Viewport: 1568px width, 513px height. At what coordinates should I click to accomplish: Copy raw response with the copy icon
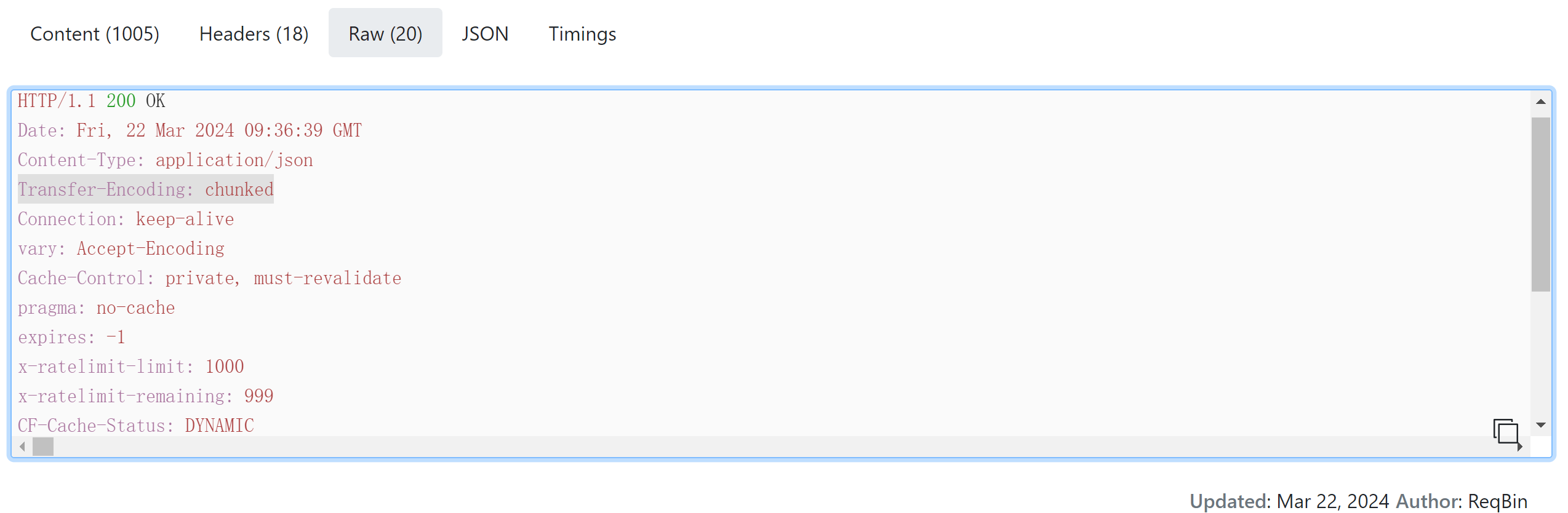tap(1505, 431)
